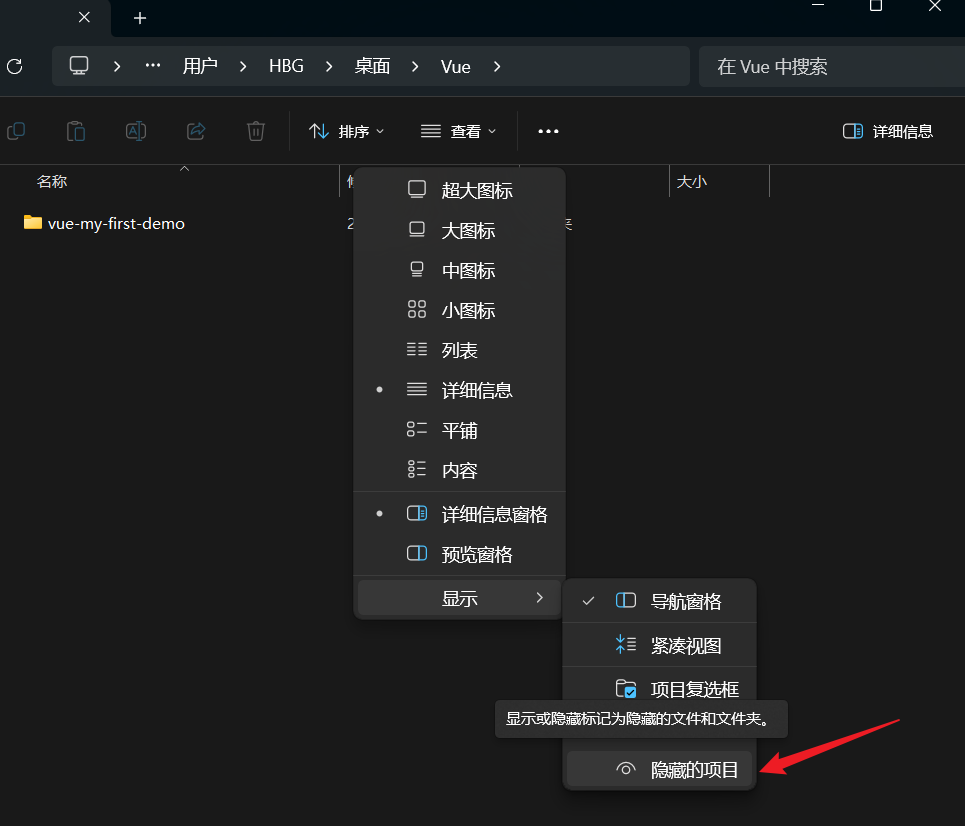This screenshot has height=826, width=965.
Task: Click the PC monitor icon in address bar
Action: pyautogui.click(x=79, y=66)
